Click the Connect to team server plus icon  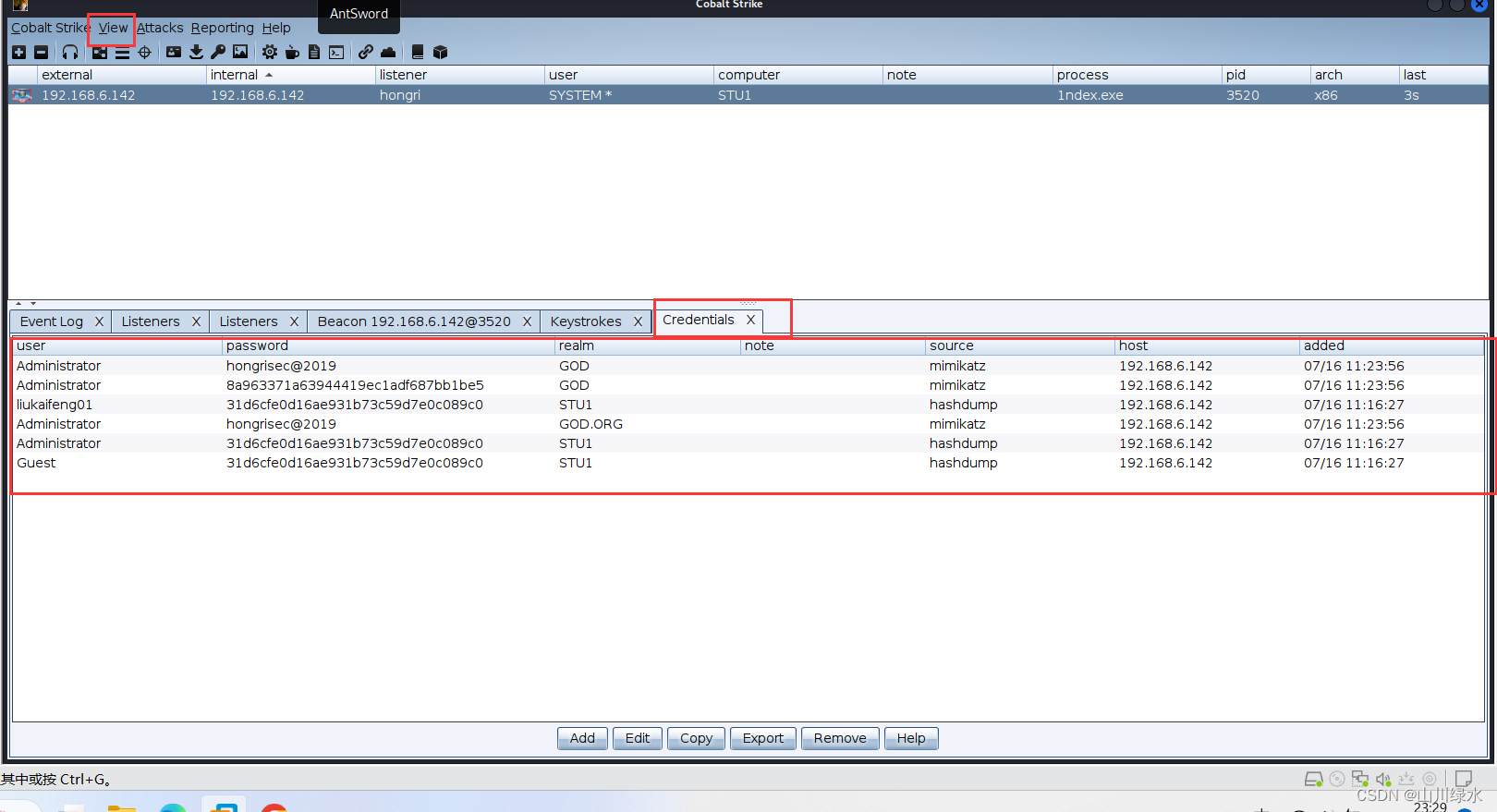(x=18, y=53)
